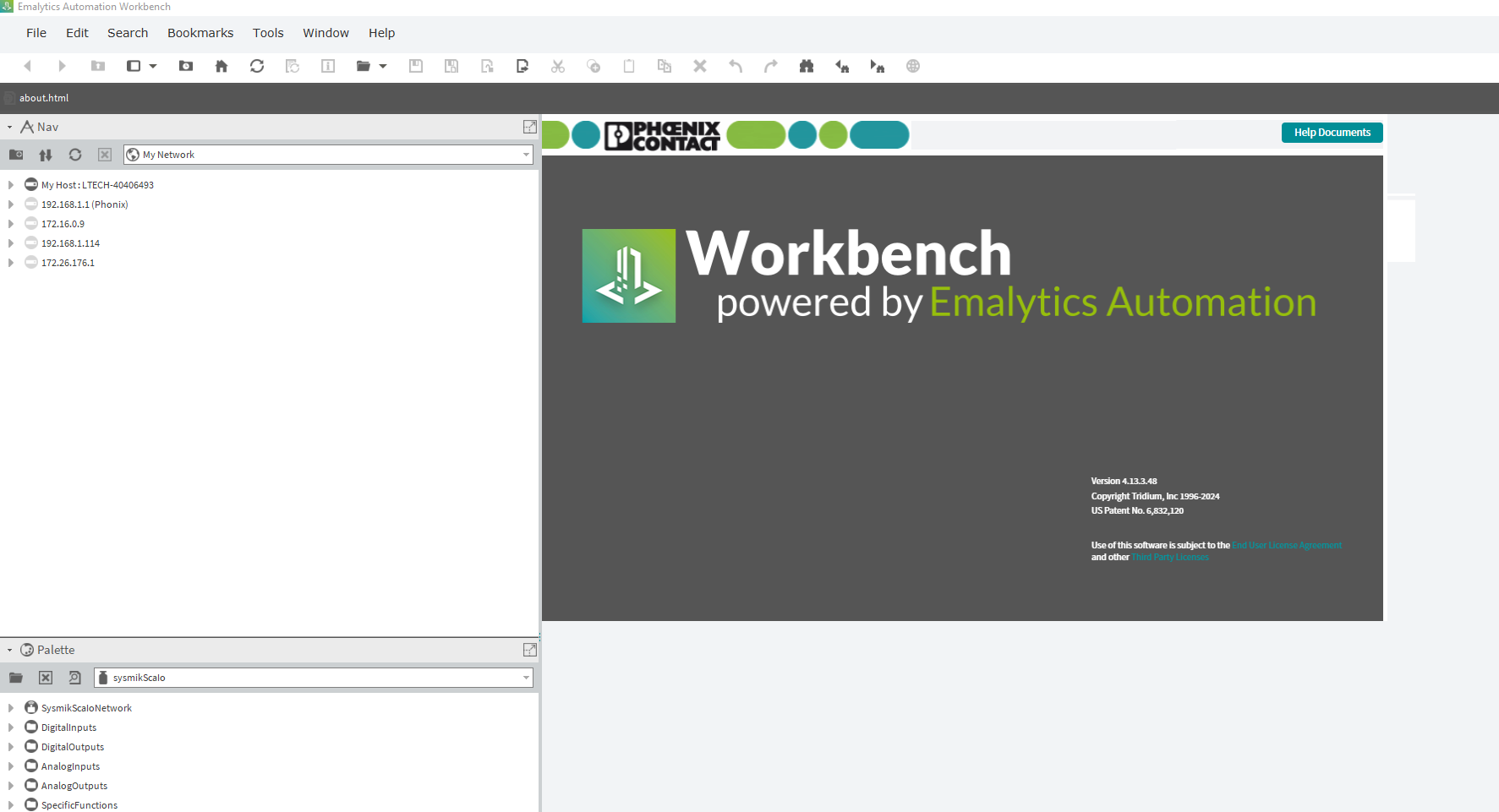The image size is (1499, 812).
Task: Click the Palette search preview icon
Action: [x=74, y=678]
